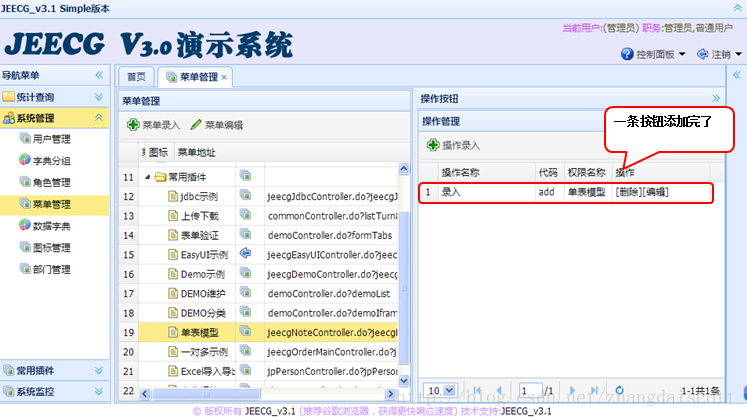Image resolution: width=747 pixels, height=417 pixels.
Task: Collapse the navigation menu panel
Action: (x=99, y=75)
